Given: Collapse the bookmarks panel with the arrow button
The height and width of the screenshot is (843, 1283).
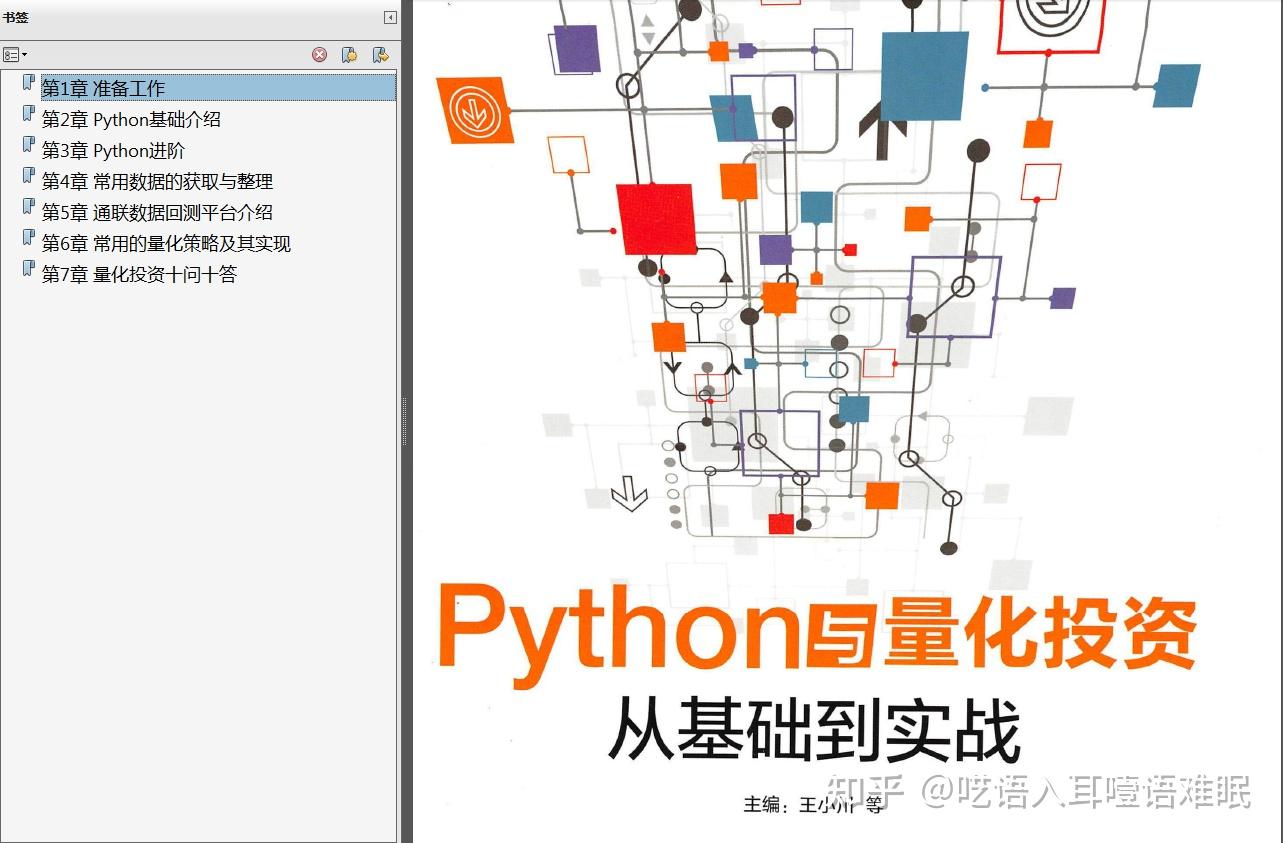Looking at the screenshot, I should (x=389, y=17).
